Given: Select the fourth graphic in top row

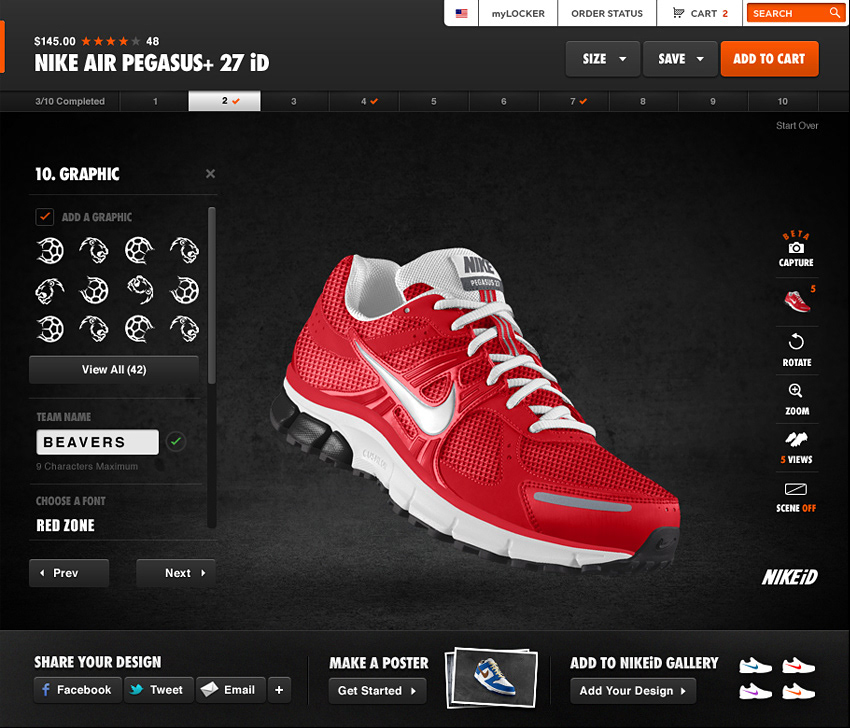Looking at the screenshot, I should pyautogui.click(x=184, y=250).
